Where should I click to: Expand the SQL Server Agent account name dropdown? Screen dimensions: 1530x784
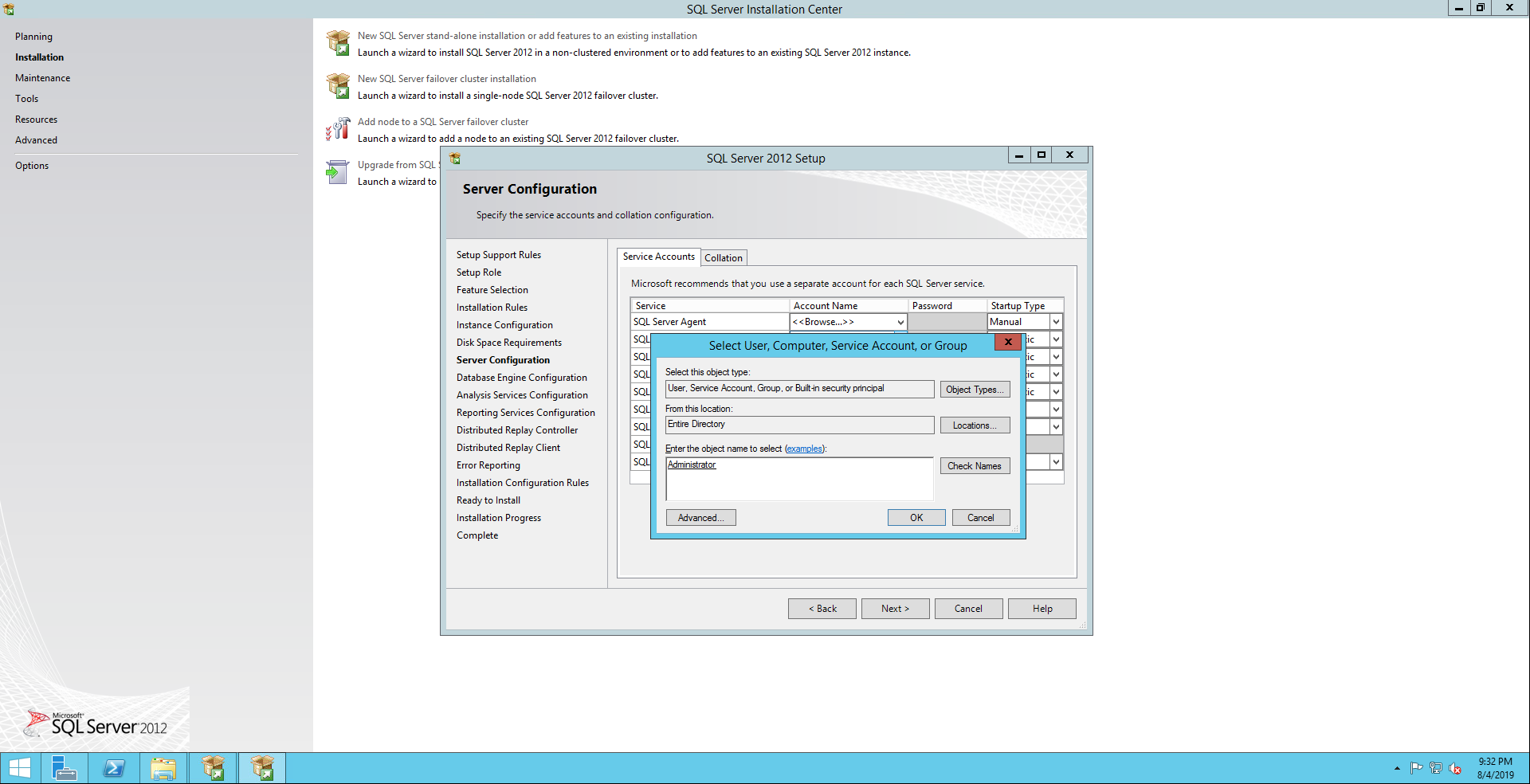coord(900,323)
